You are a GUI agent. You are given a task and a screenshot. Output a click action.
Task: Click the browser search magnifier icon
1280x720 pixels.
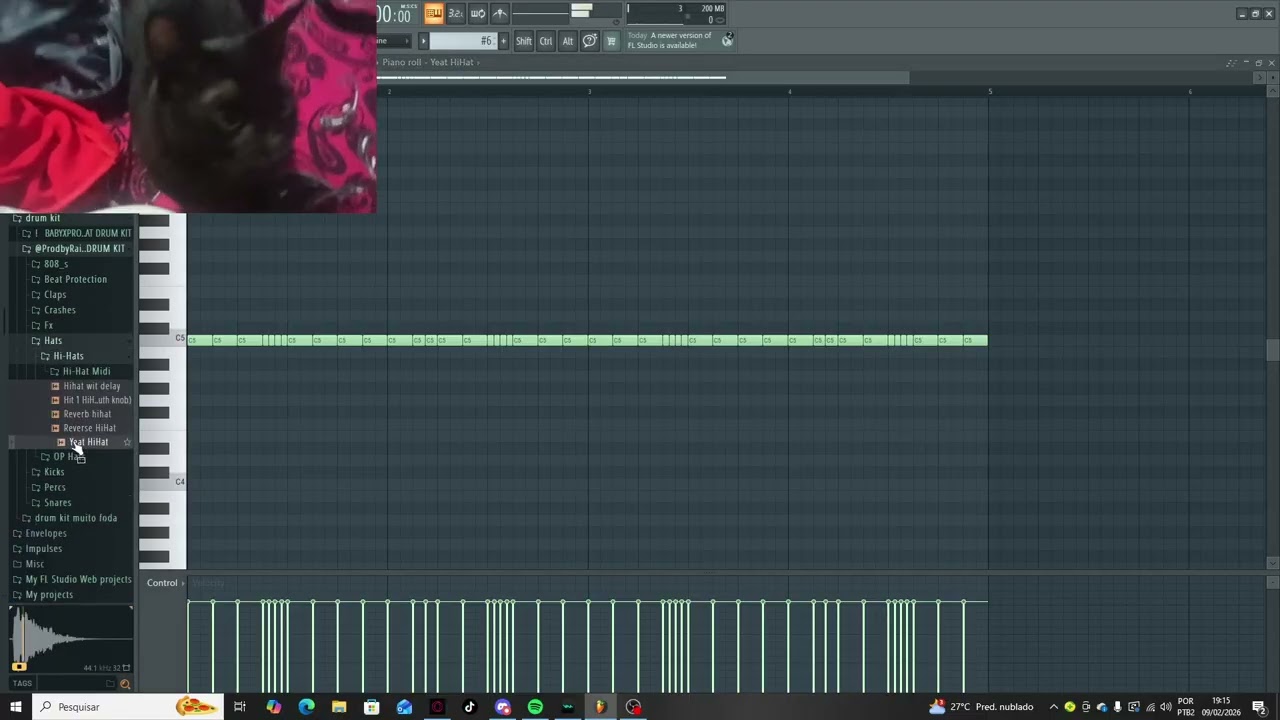click(x=125, y=684)
